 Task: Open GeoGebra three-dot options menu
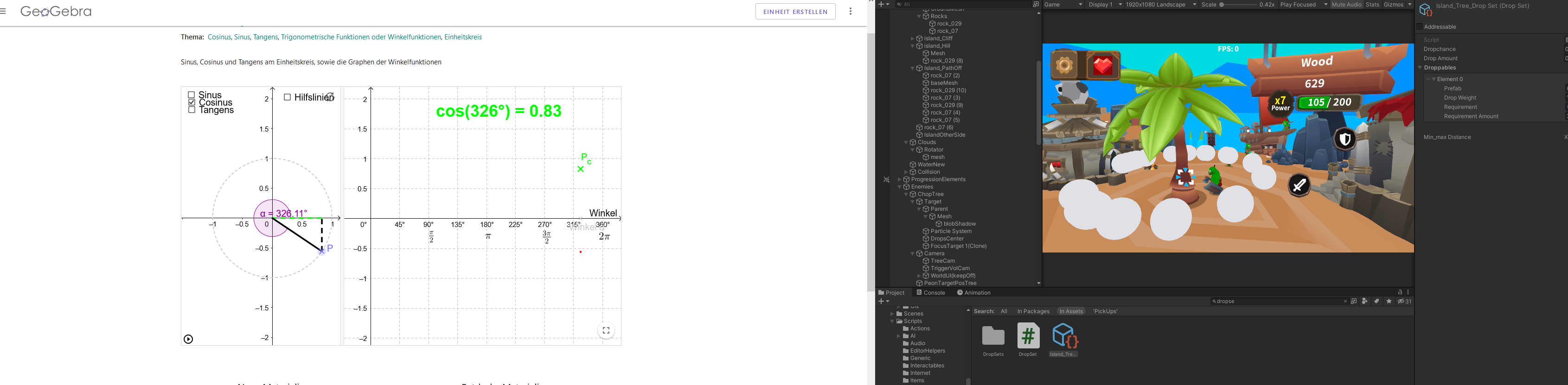(x=851, y=12)
